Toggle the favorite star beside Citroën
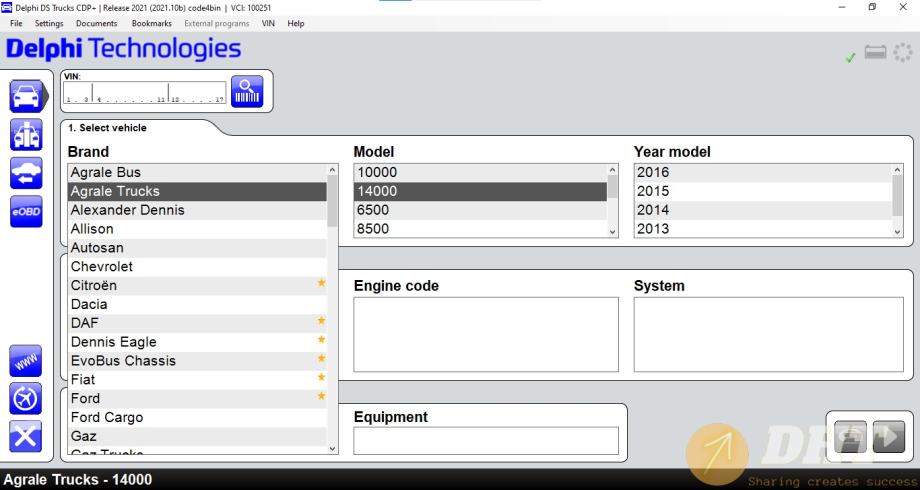Viewport: 920px width, 490px height. (322, 283)
